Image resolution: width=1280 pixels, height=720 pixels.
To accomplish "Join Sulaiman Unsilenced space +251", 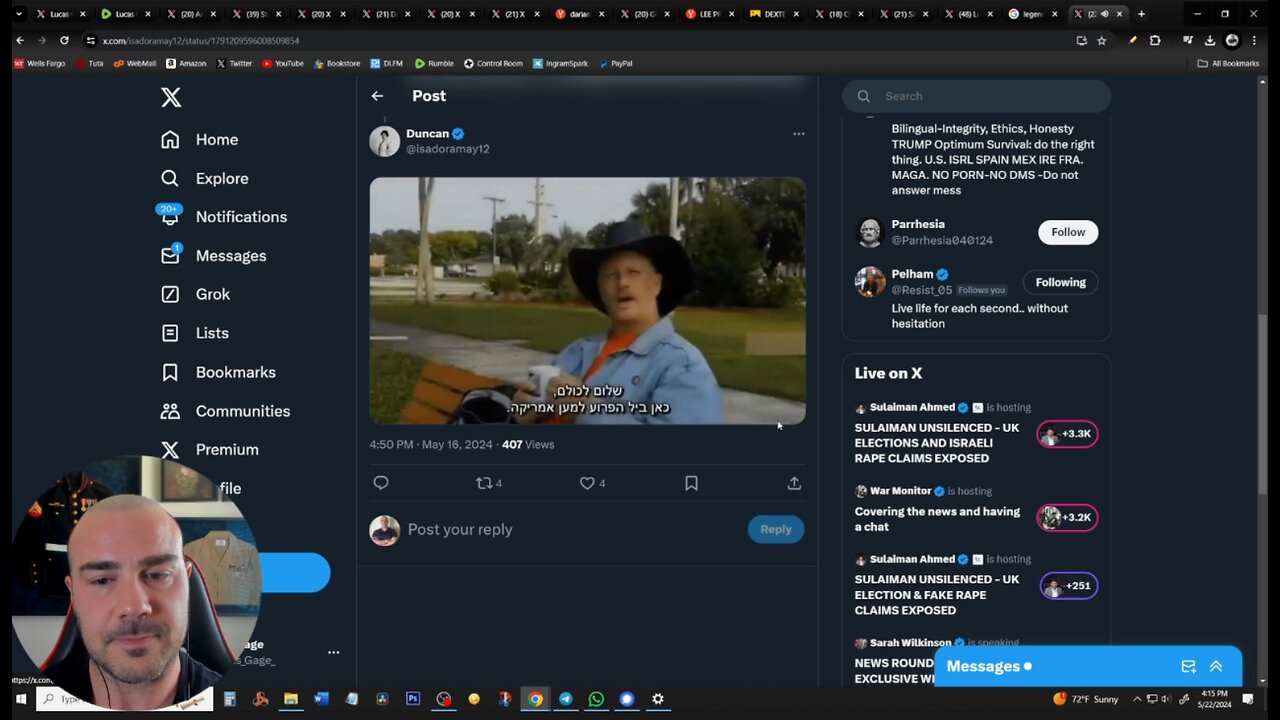I will [1069, 586].
